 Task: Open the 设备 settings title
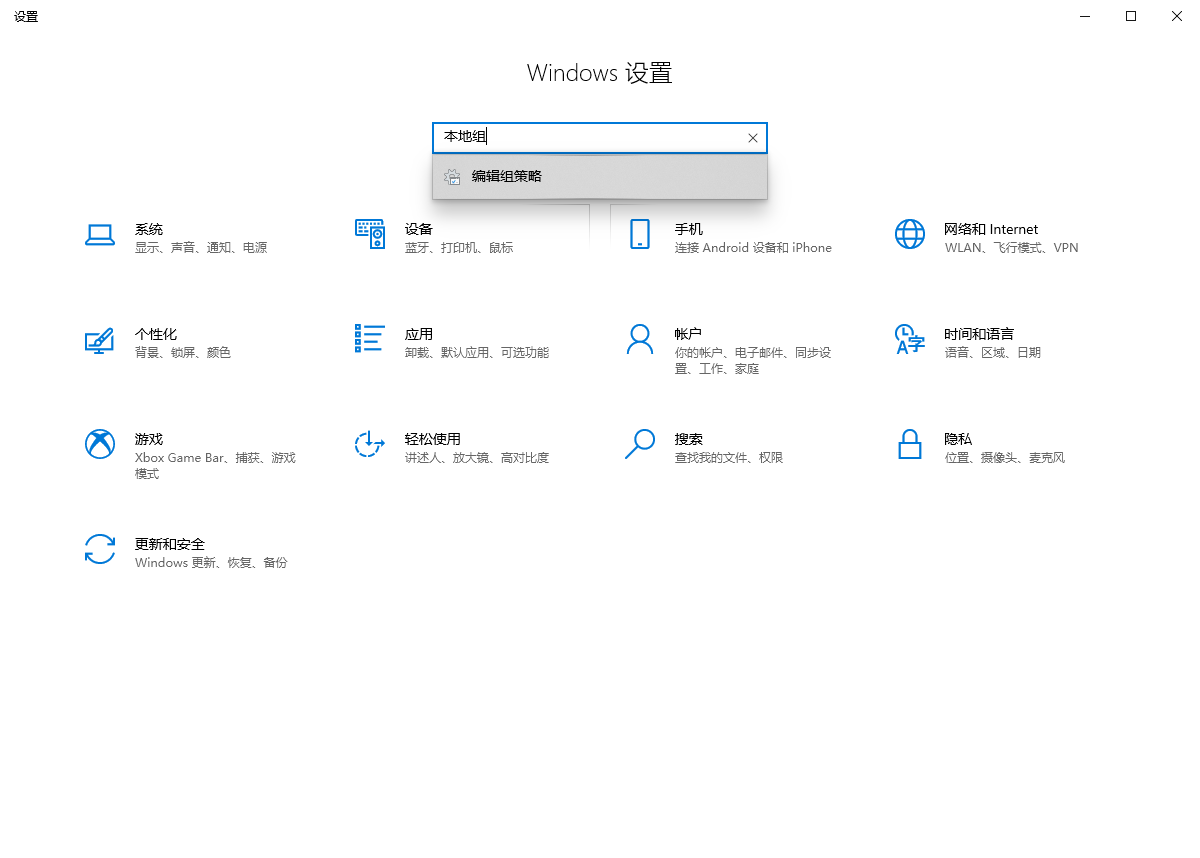[x=419, y=229]
